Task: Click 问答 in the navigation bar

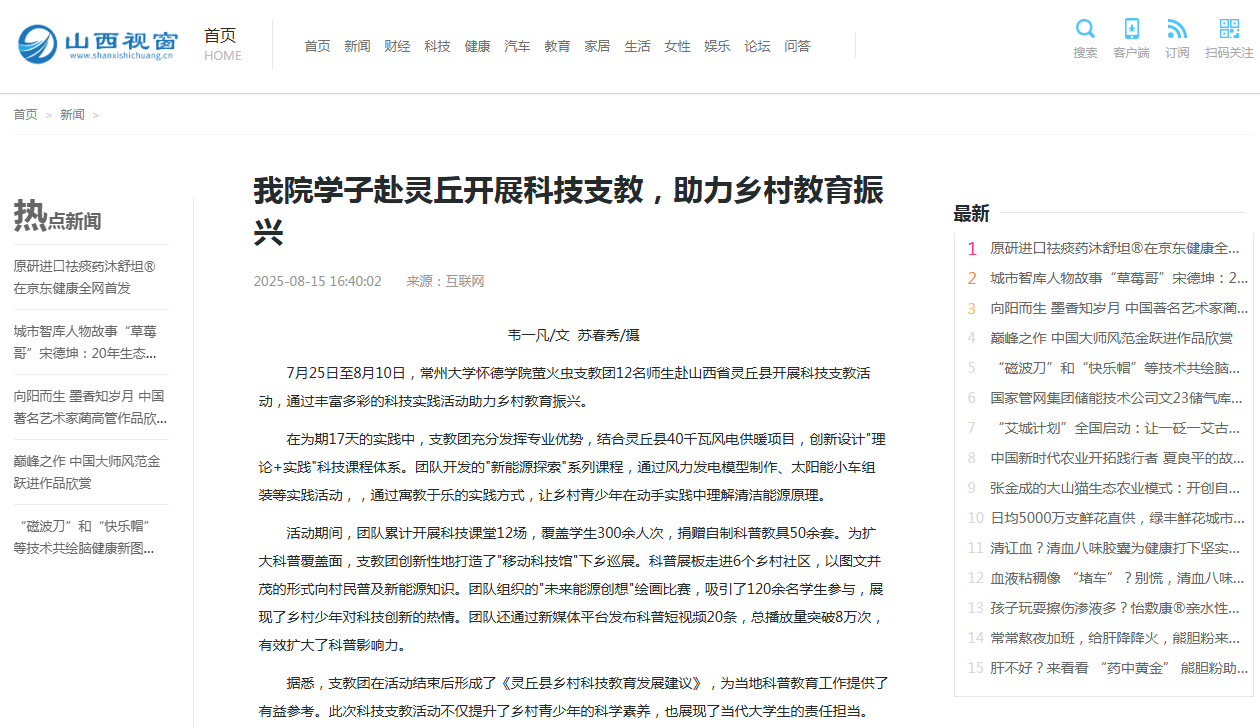Action: [797, 46]
